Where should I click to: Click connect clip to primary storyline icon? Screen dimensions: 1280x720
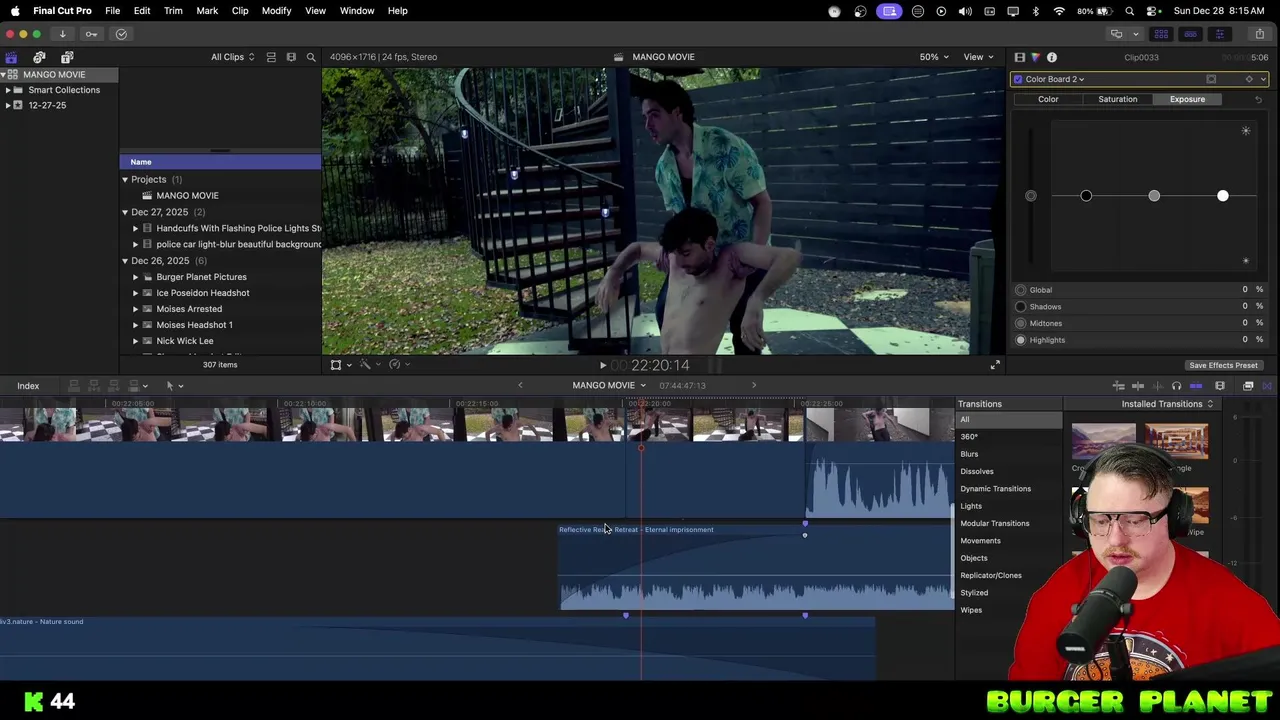73,386
